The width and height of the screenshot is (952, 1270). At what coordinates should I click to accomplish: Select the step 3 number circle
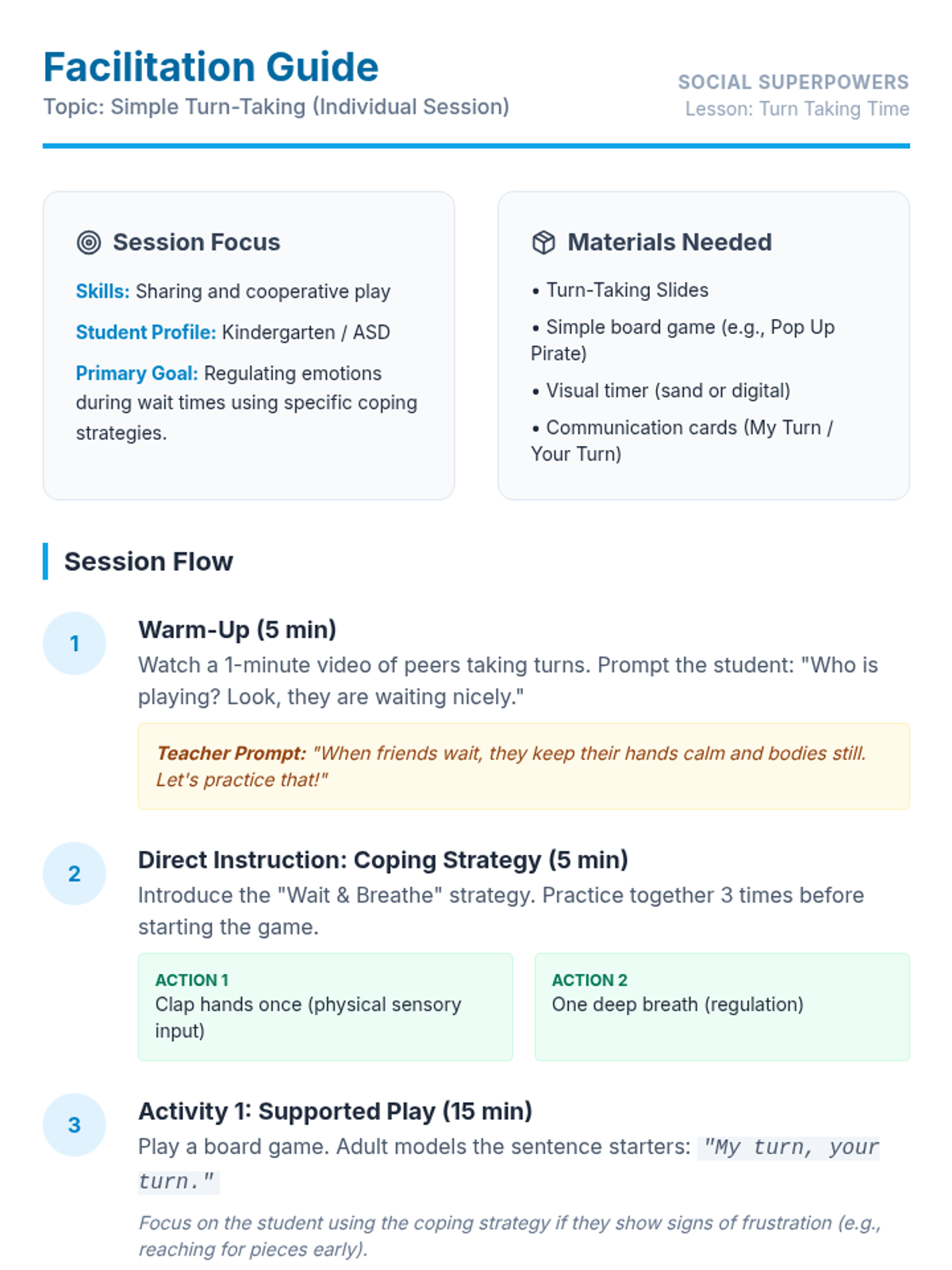tap(75, 1125)
